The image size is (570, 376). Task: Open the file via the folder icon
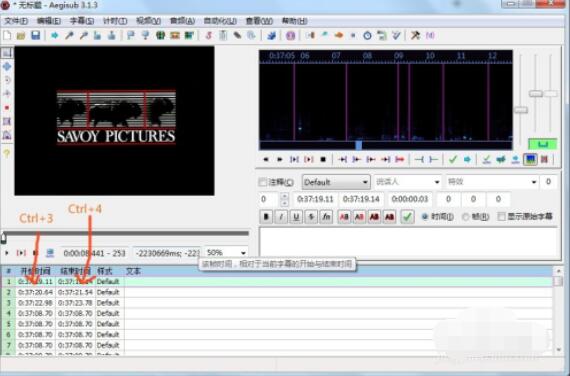pos(21,35)
